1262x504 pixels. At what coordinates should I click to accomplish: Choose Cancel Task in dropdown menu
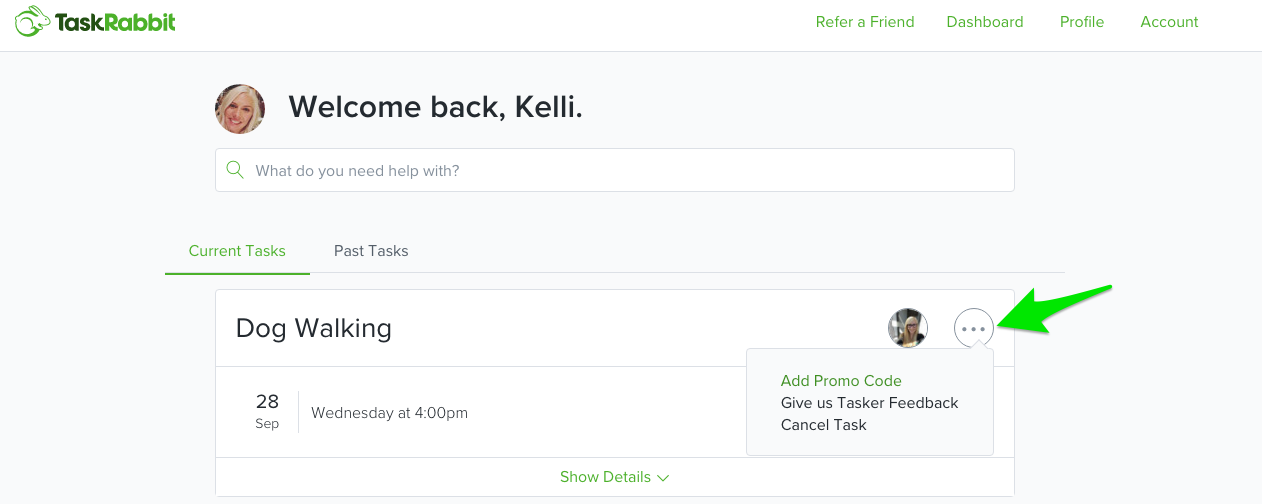[824, 425]
